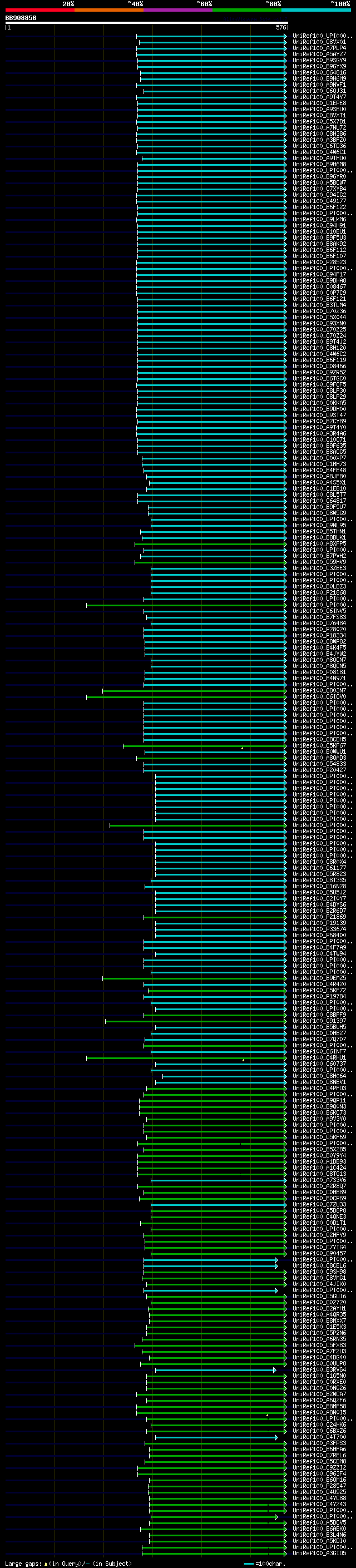Image resolution: width=356 pixels, height=1568 pixels.
Task: Select the UniRef100_C6TD36 label
Action: tap(319, 146)
